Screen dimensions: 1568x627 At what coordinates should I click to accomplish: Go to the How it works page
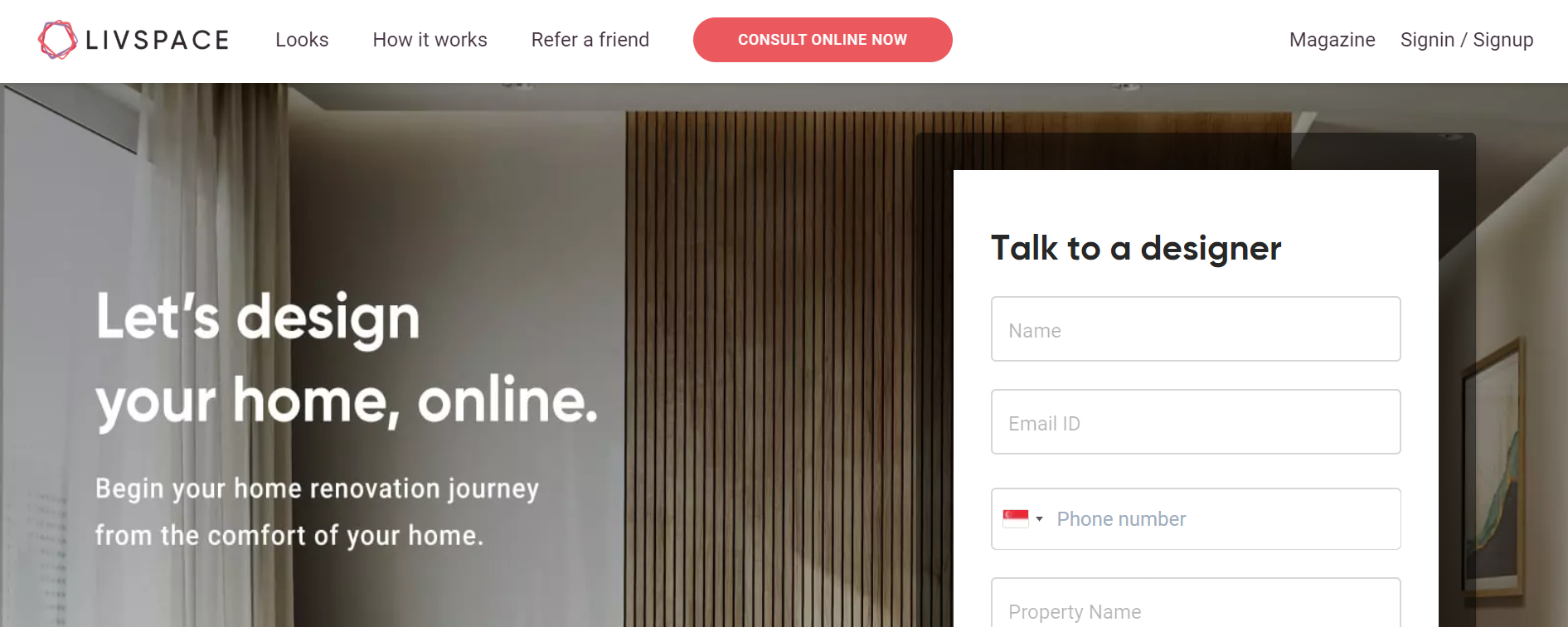430,40
